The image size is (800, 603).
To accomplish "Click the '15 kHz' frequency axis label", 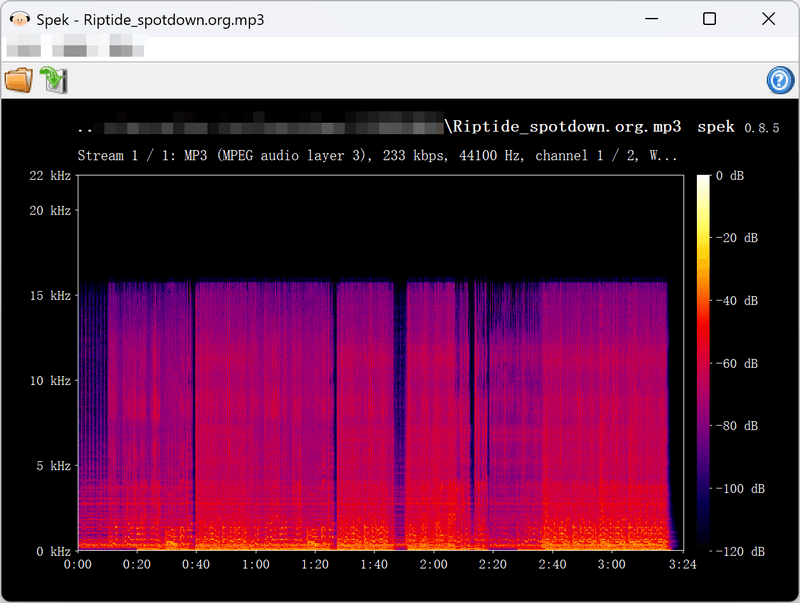I will 50,296.
